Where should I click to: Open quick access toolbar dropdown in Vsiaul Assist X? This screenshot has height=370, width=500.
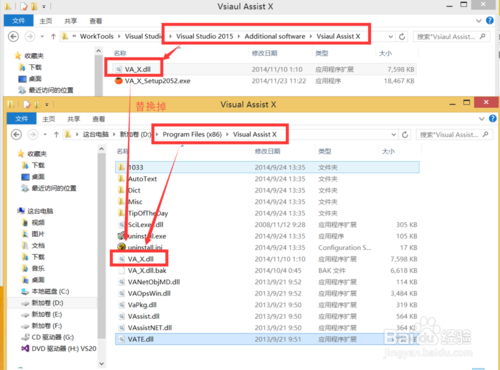click(x=44, y=6)
